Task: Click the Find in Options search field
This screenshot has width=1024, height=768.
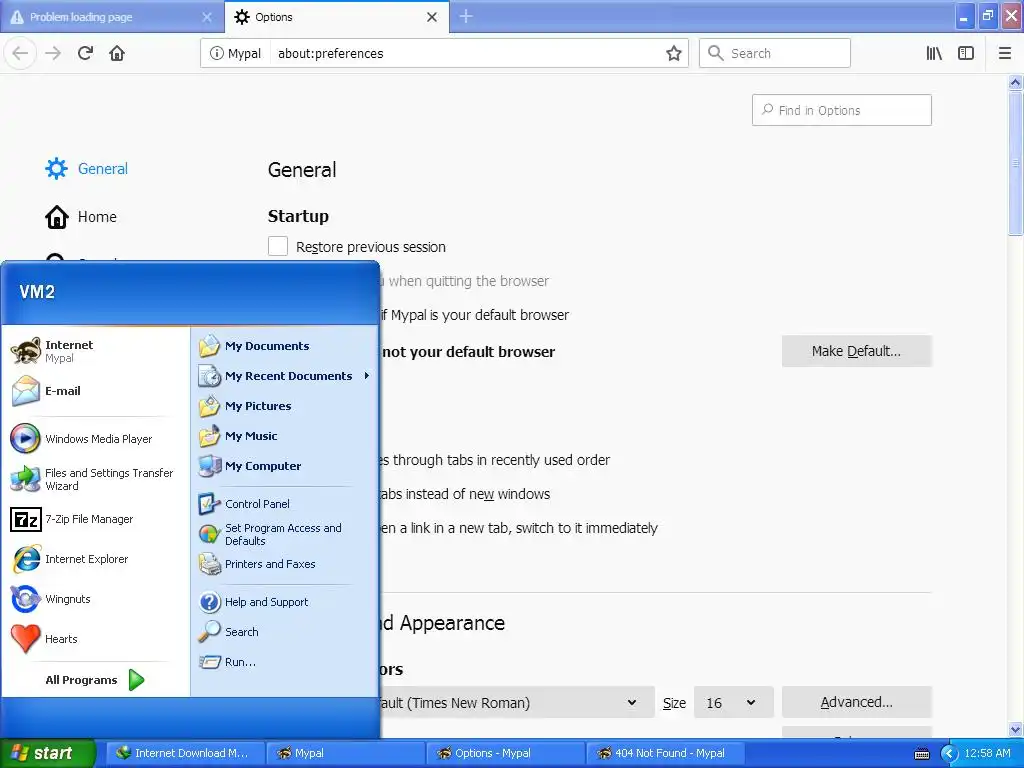Action: 842,110
